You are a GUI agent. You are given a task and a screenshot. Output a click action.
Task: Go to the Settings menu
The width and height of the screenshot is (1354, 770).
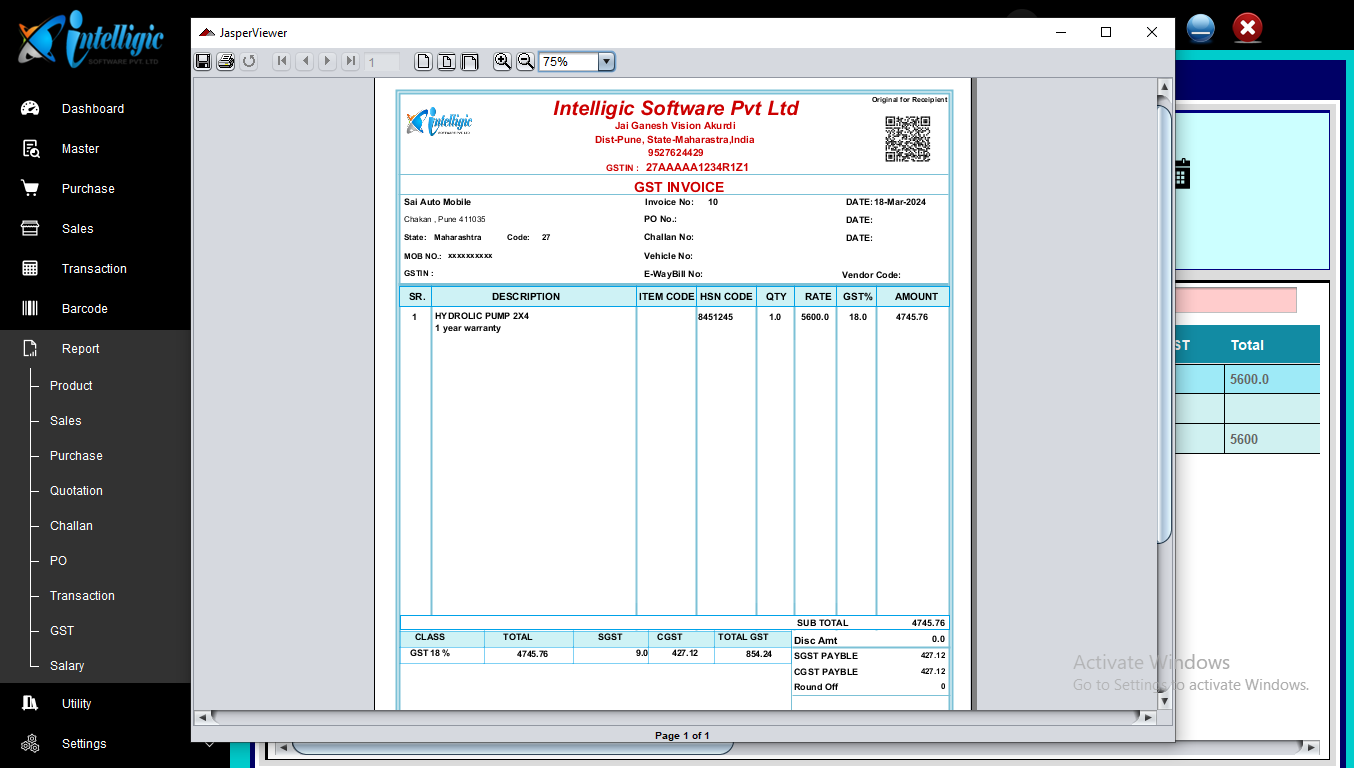(84, 744)
